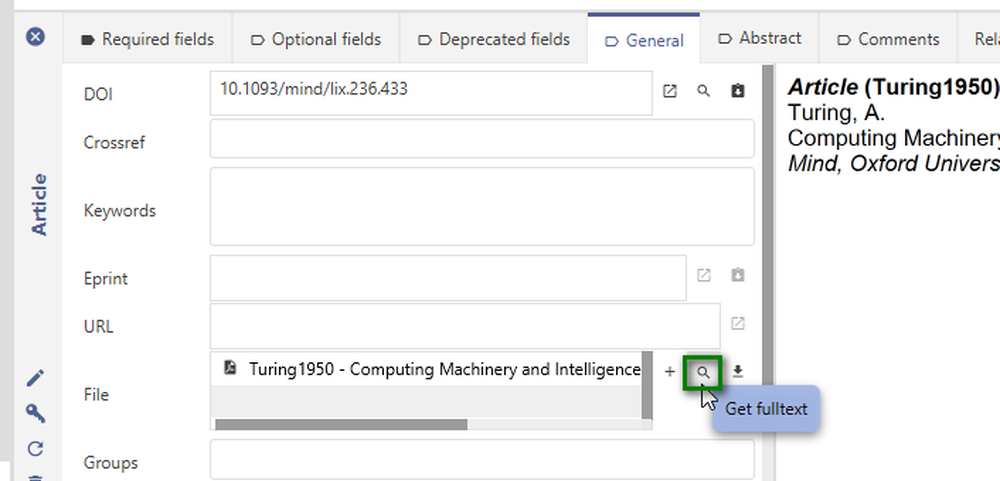Open DOI link in browser icon
The image size is (1000, 481).
point(670,91)
